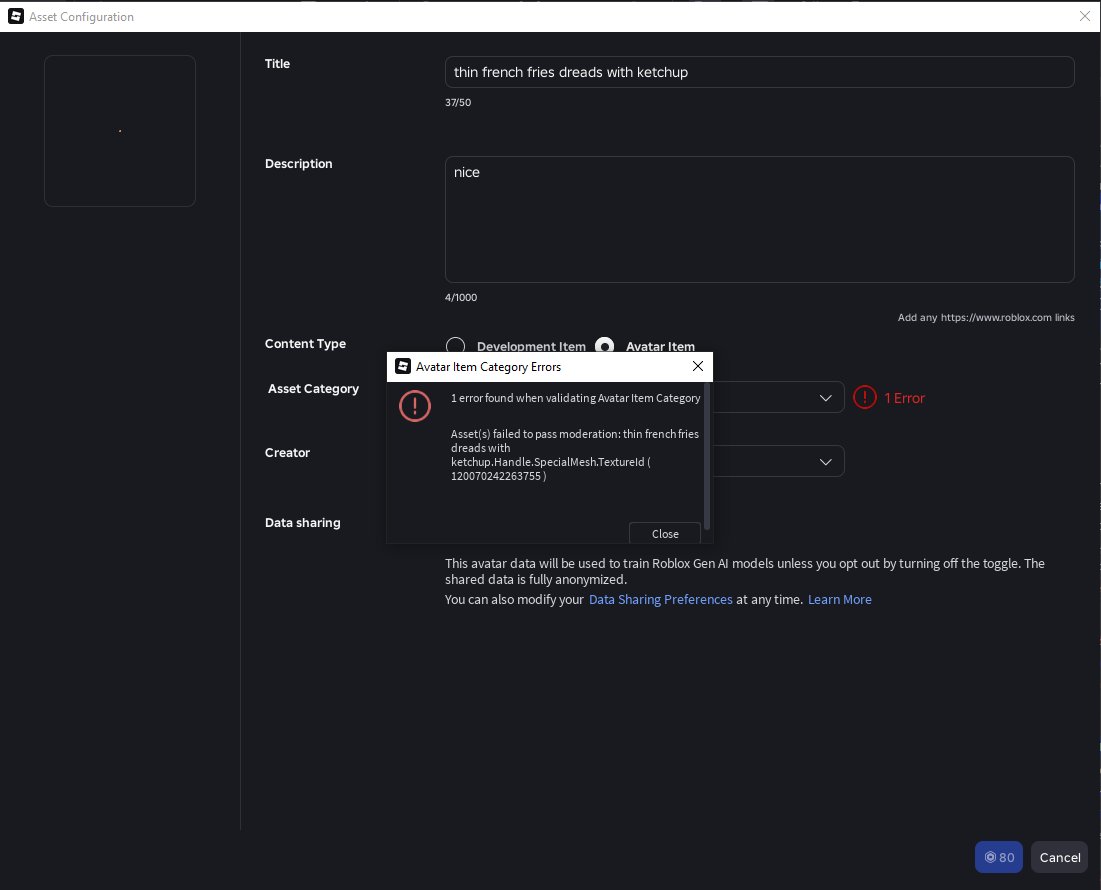
Task: Open the Learn More link
Action: [840, 599]
